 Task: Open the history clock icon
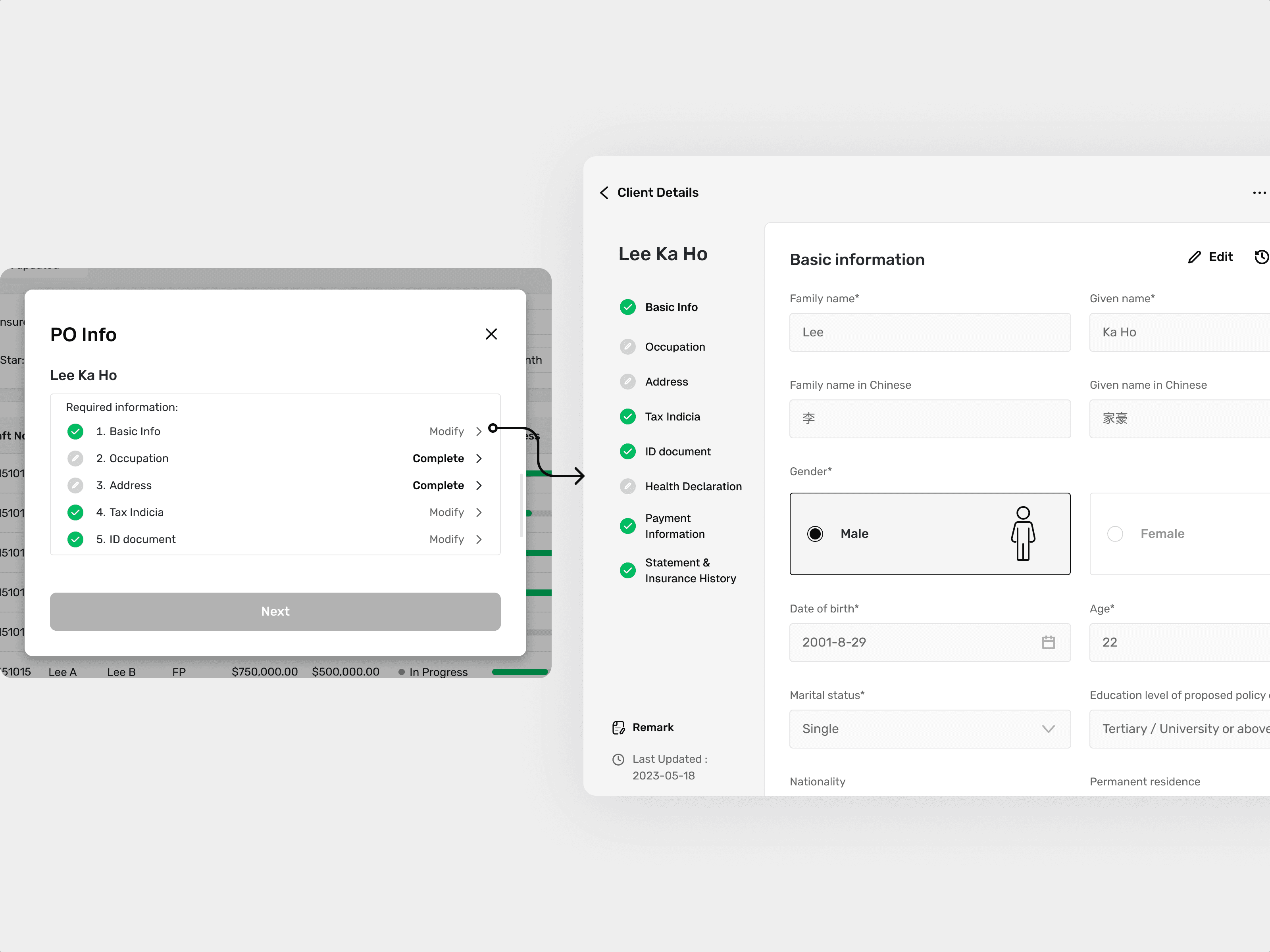pyautogui.click(x=1261, y=257)
